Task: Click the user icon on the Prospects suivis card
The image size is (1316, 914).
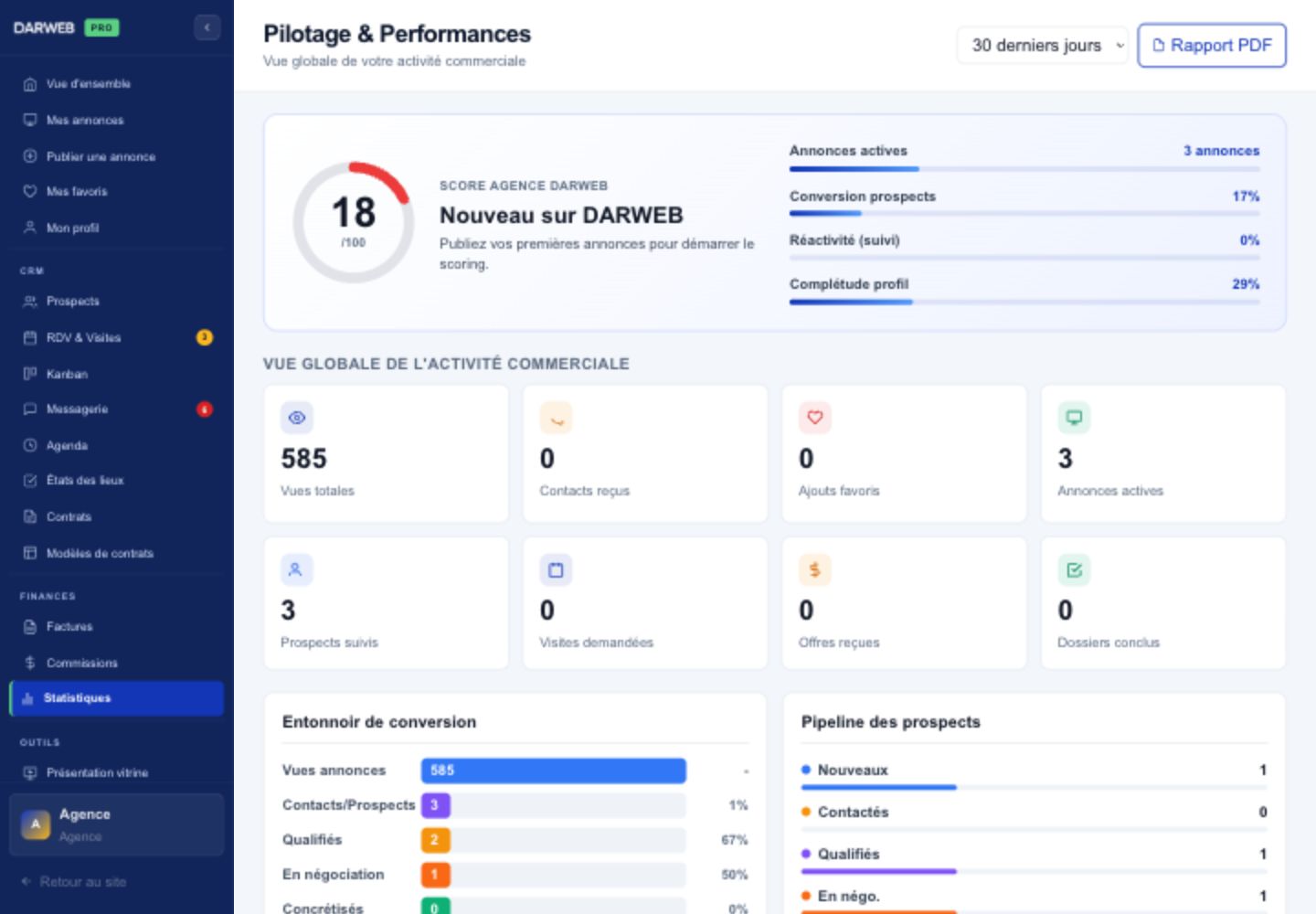Action: (297, 569)
